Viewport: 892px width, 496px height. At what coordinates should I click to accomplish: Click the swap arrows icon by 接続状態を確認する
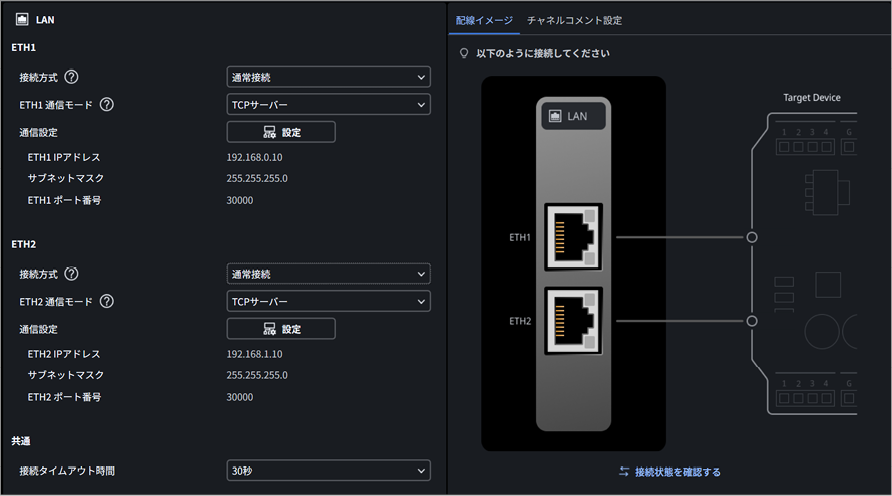click(x=624, y=472)
